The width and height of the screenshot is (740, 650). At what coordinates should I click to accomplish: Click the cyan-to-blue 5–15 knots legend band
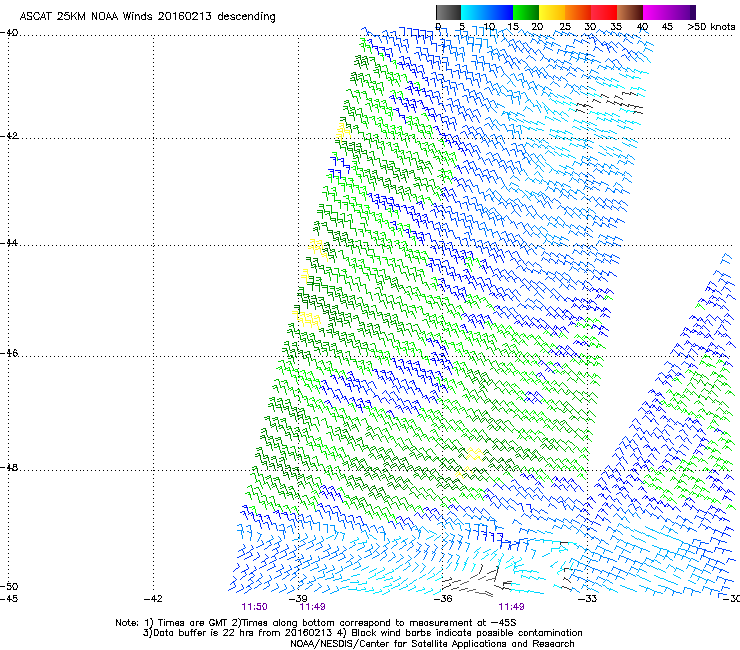click(487, 12)
